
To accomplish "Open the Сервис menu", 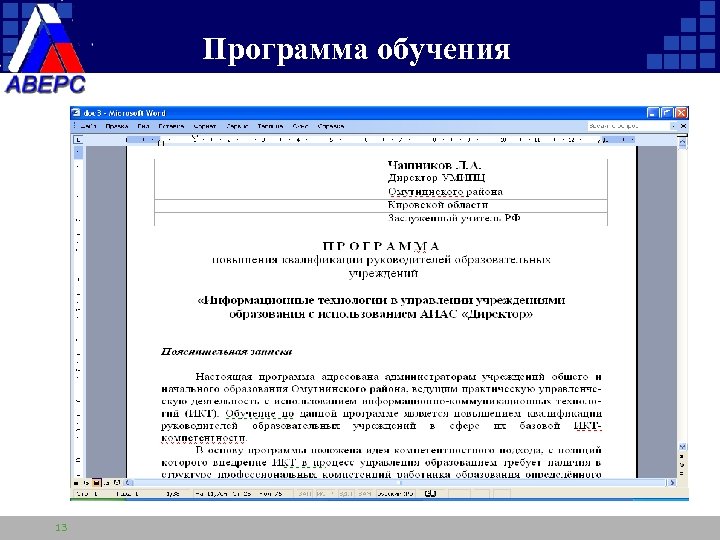I will coord(237,126).
